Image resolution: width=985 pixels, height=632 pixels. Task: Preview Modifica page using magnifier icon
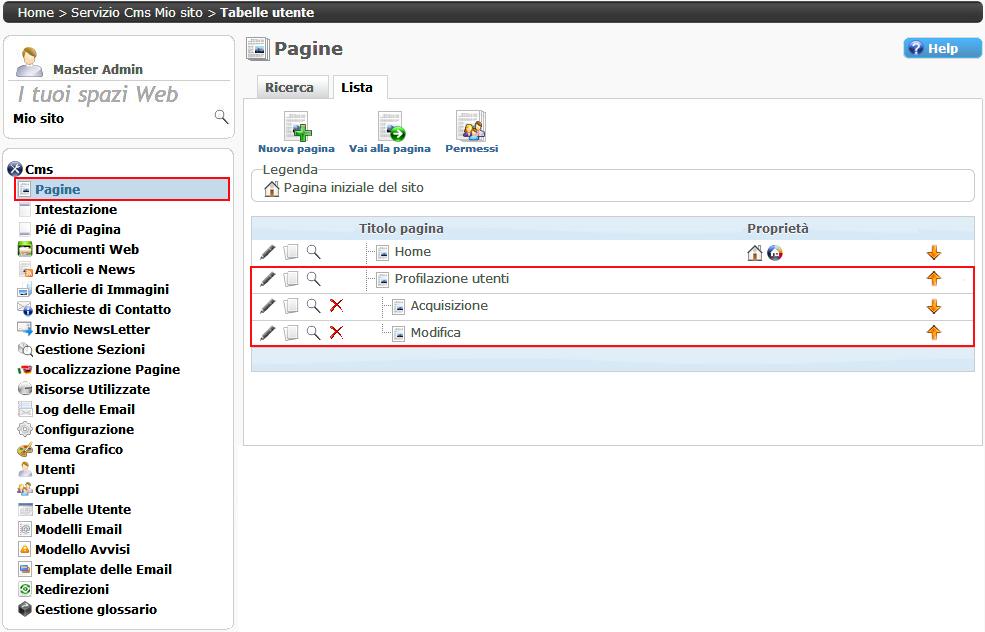click(313, 333)
